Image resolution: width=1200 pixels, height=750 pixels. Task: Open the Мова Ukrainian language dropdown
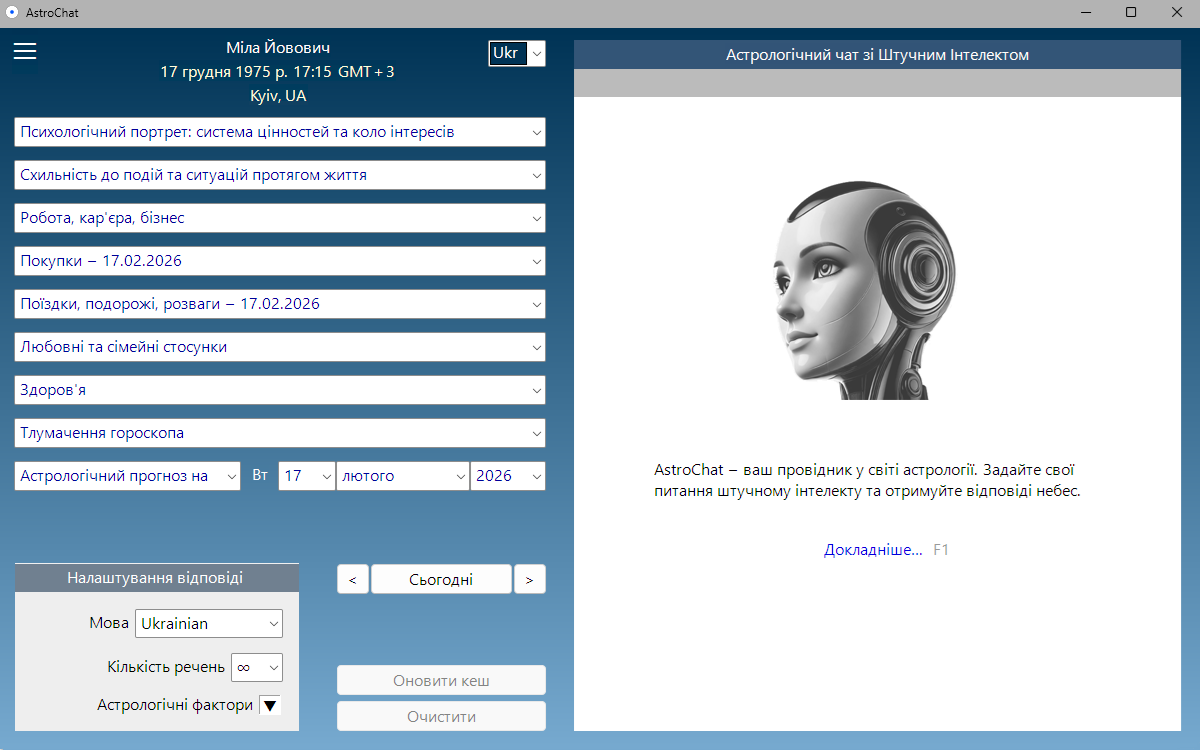(209, 623)
